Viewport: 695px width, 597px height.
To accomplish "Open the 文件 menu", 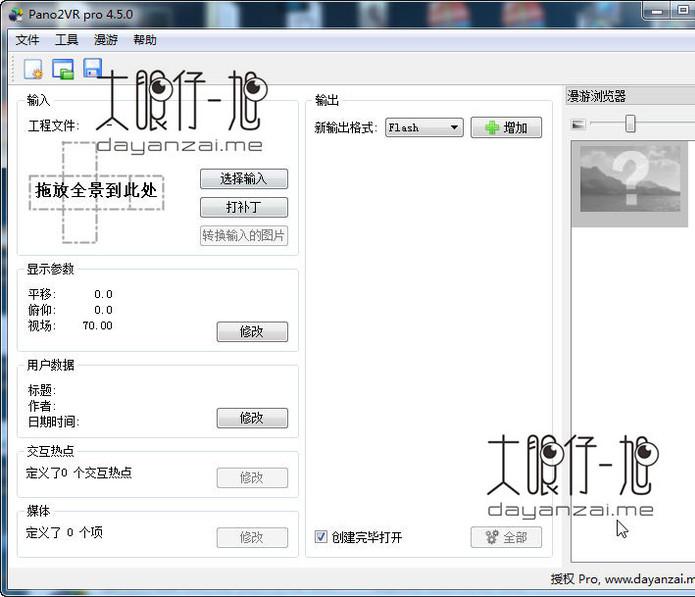I will pyautogui.click(x=27, y=40).
